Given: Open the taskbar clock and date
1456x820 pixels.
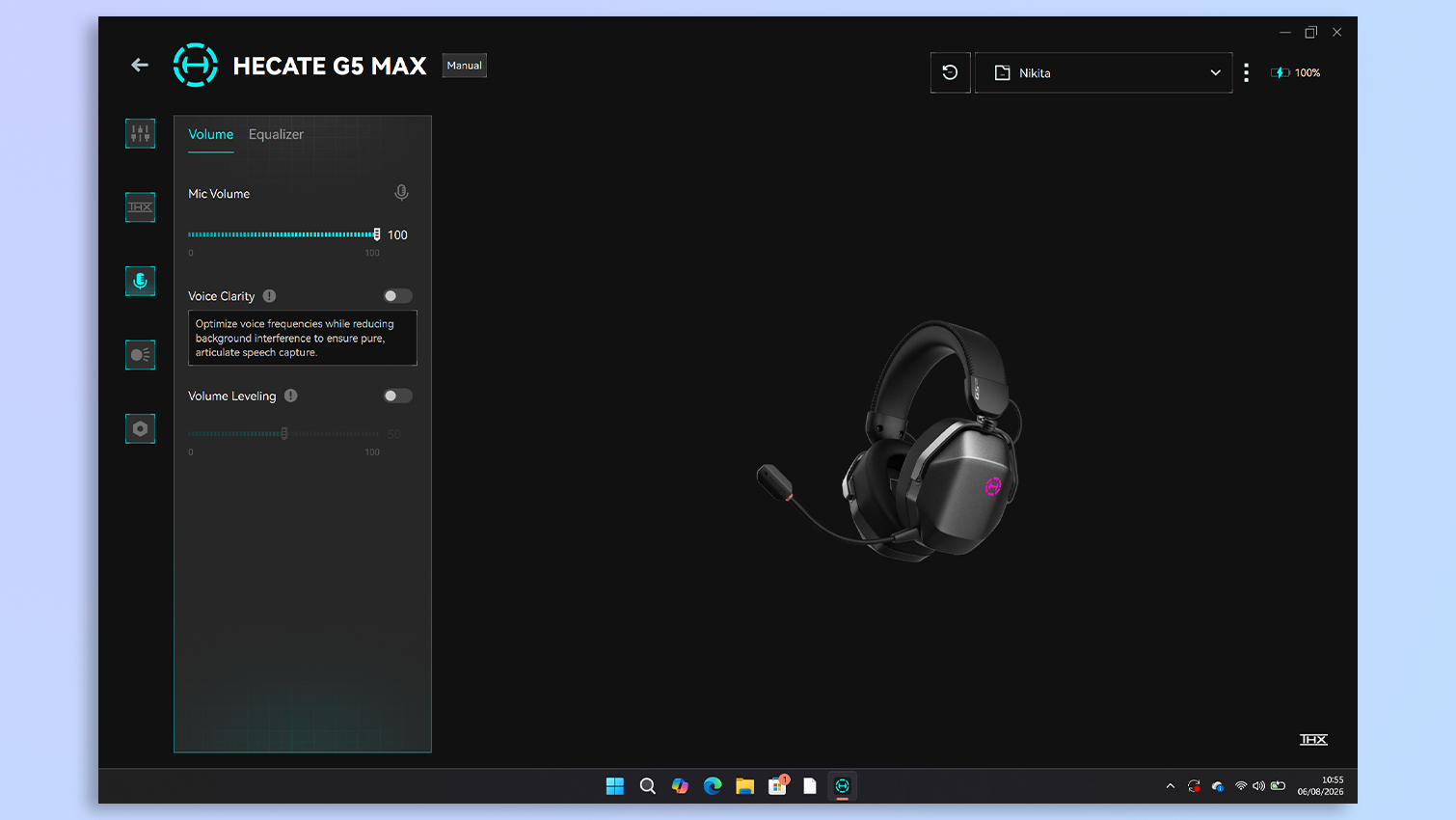Looking at the screenshot, I should (x=1320, y=785).
